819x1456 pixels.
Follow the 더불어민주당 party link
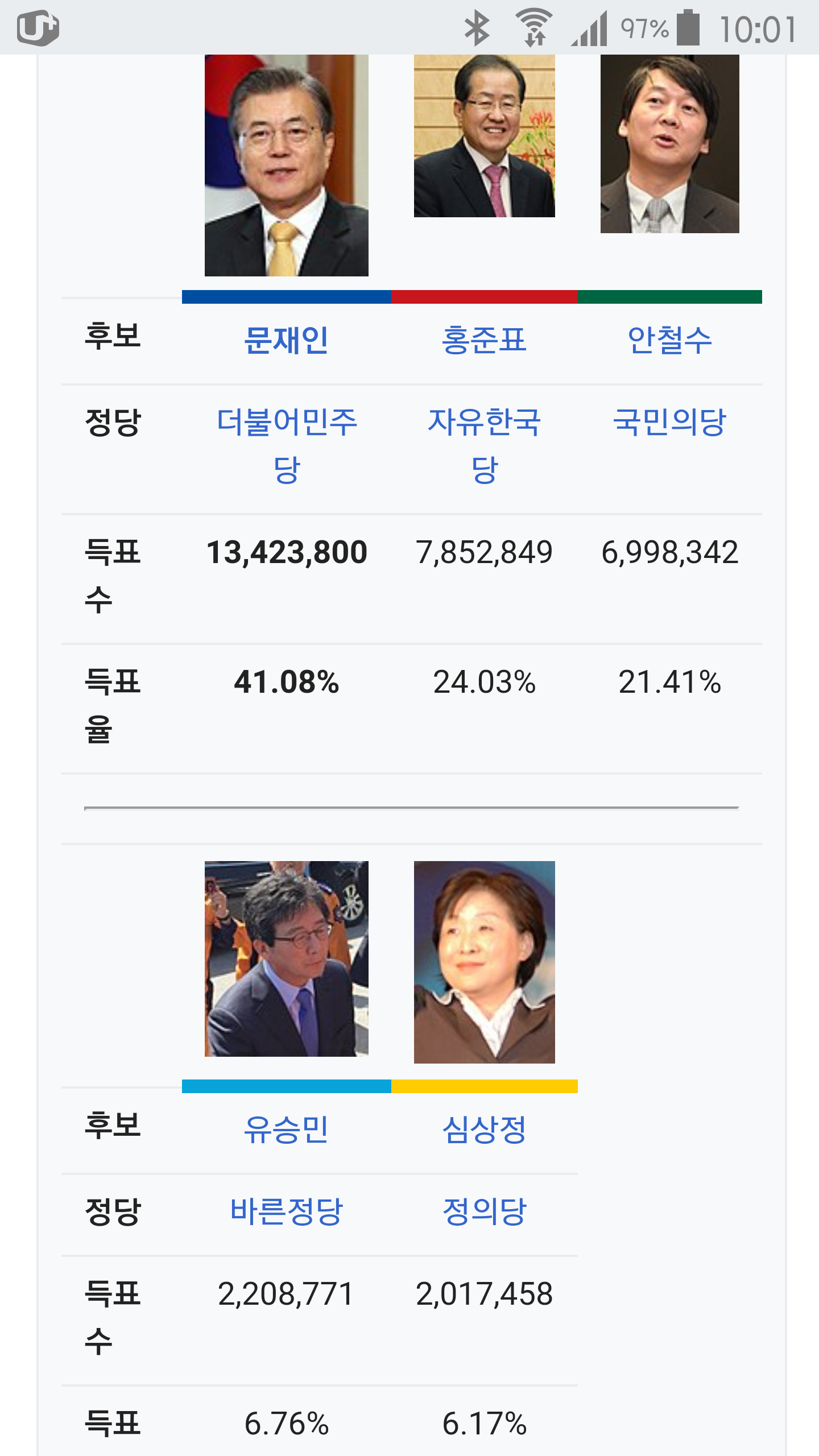pyautogui.click(x=286, y=445)
